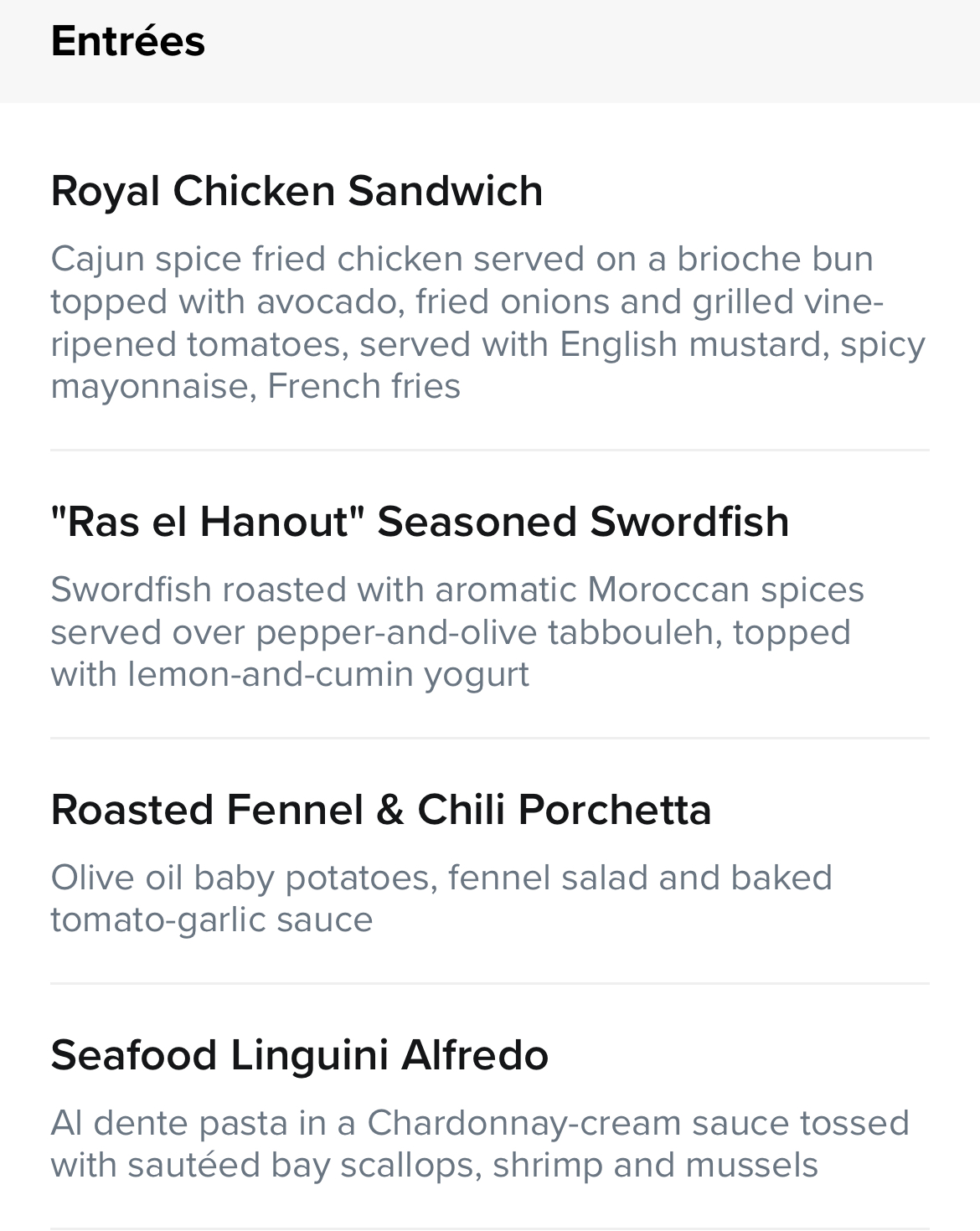Tap the Al dente pasta description text
This screenshot has height=1231, width=980.
480,1144
